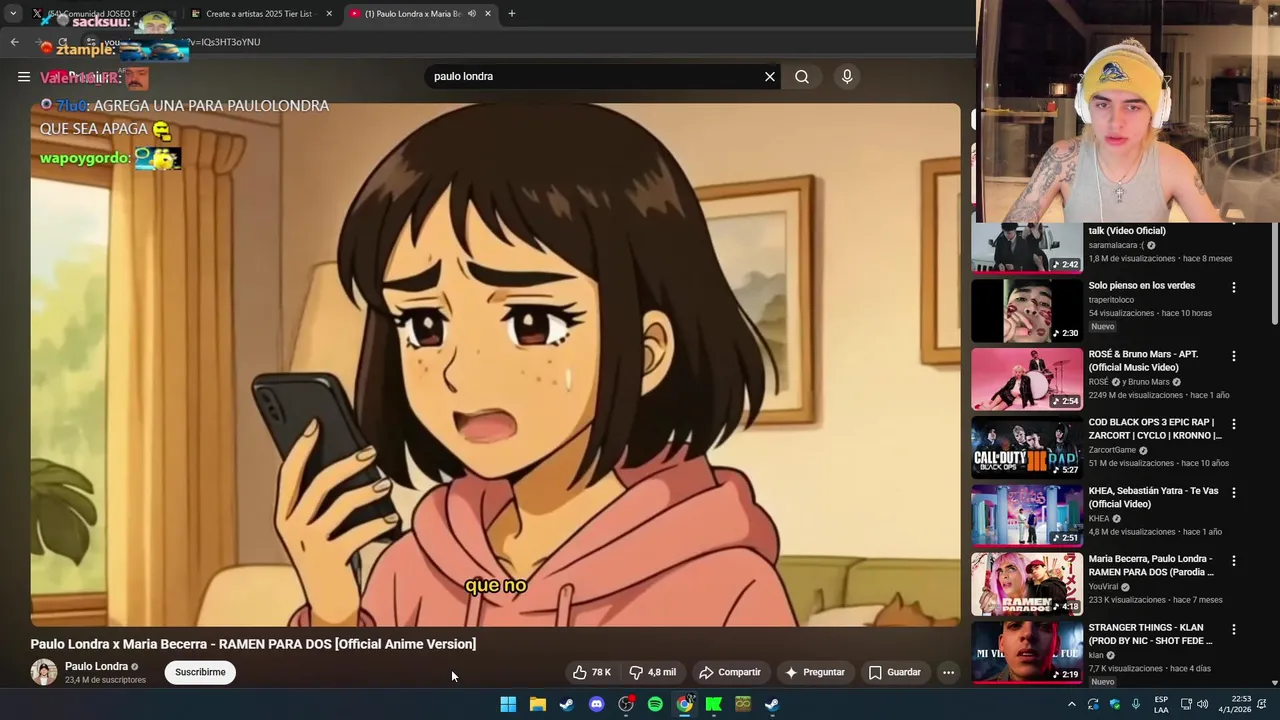The image size is (1280, 720).
Task: Open options menu for KHEA Te Vas
Action: pyautogui.click(x=1233, y=492)
